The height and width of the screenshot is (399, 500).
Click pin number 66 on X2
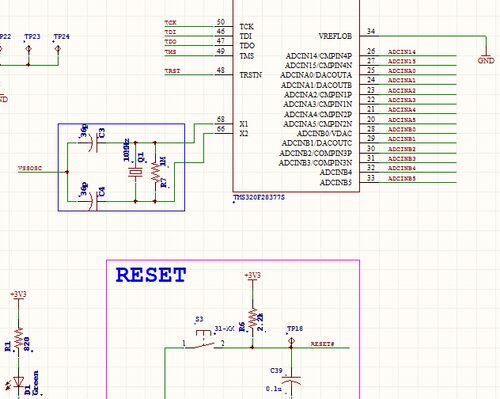click(x=221, y=129)
